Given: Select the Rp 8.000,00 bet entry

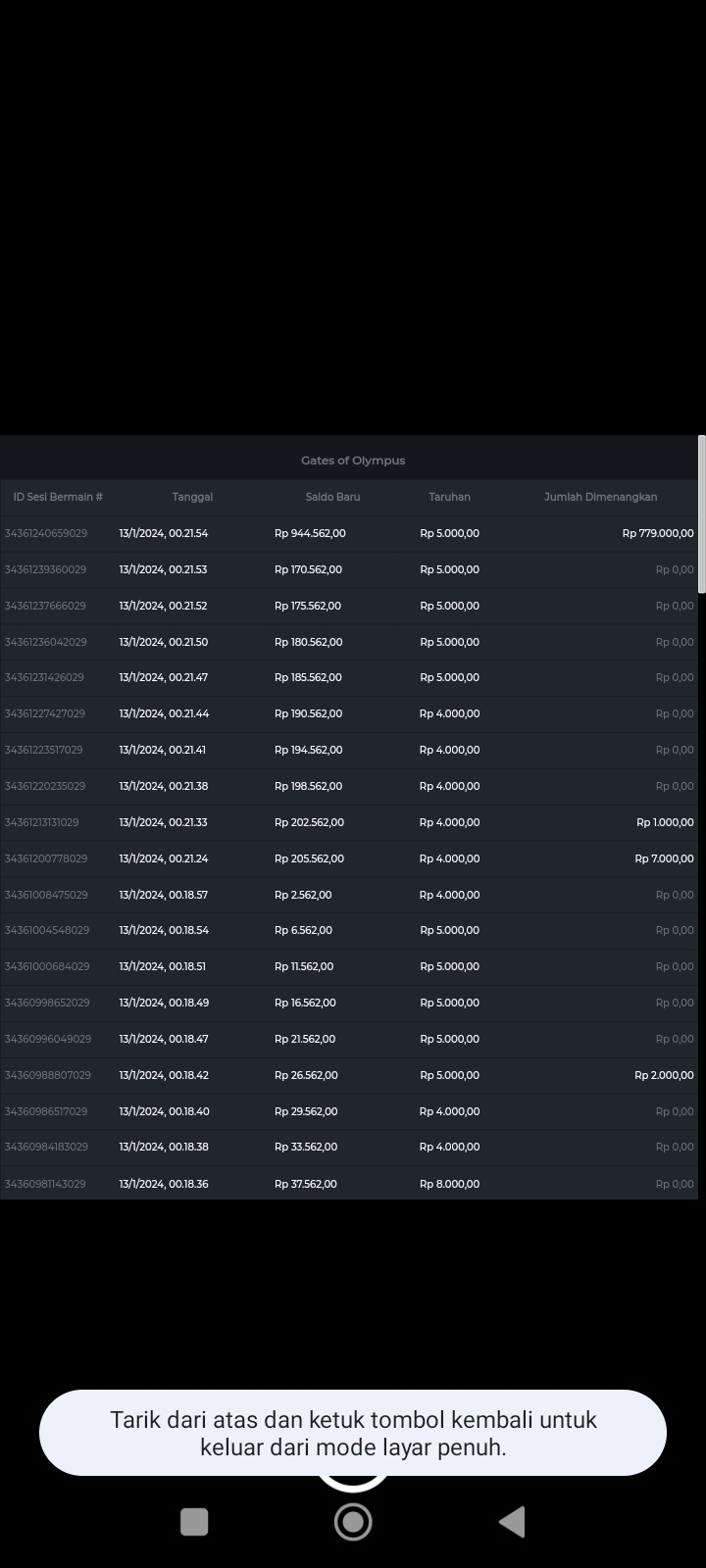Looking at the screenshot, I should 449,1184.
